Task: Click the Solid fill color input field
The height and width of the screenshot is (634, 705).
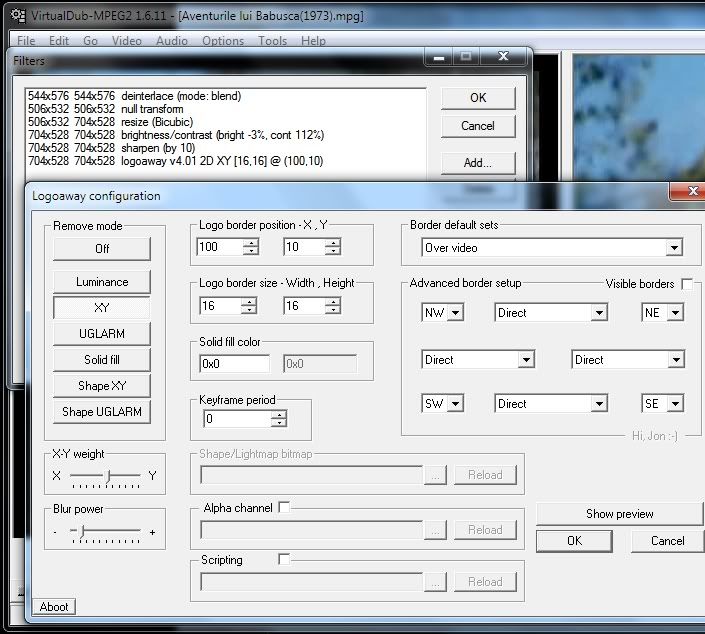Action: 234,365
